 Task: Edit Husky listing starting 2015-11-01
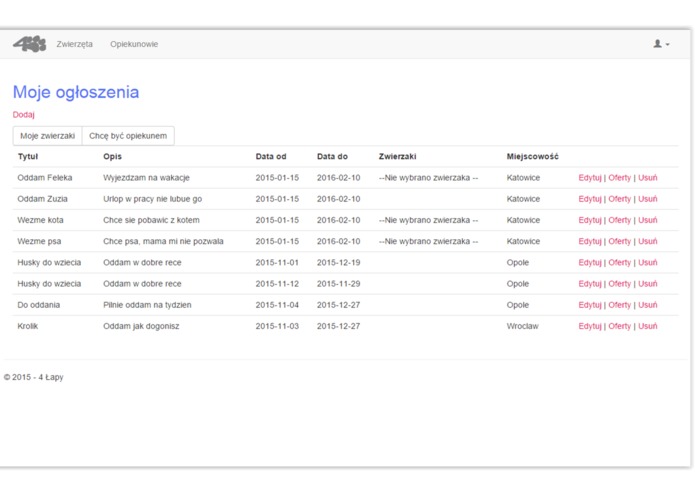click(x=590, y=263)
